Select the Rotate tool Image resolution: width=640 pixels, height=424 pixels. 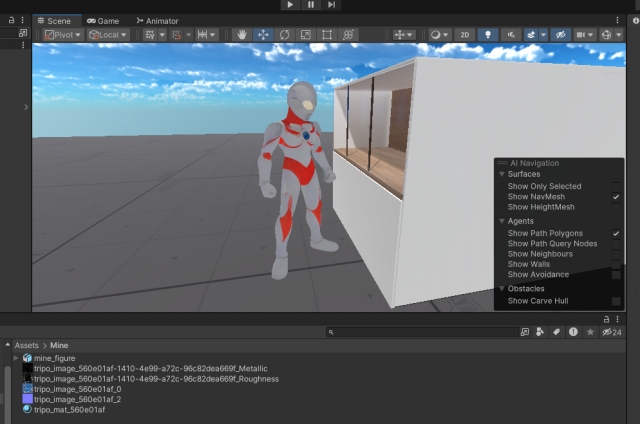click(x=284, y=35)
